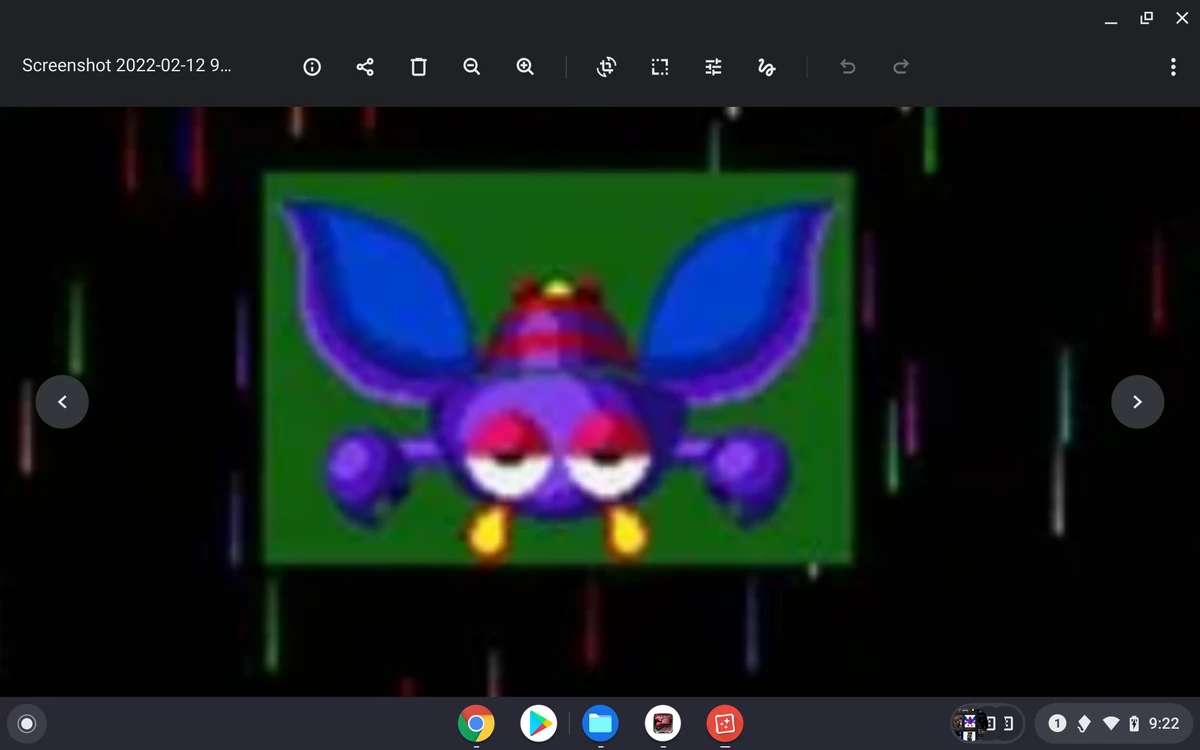
Task: Open the rescale tool
Action: (x=659, y=67)
